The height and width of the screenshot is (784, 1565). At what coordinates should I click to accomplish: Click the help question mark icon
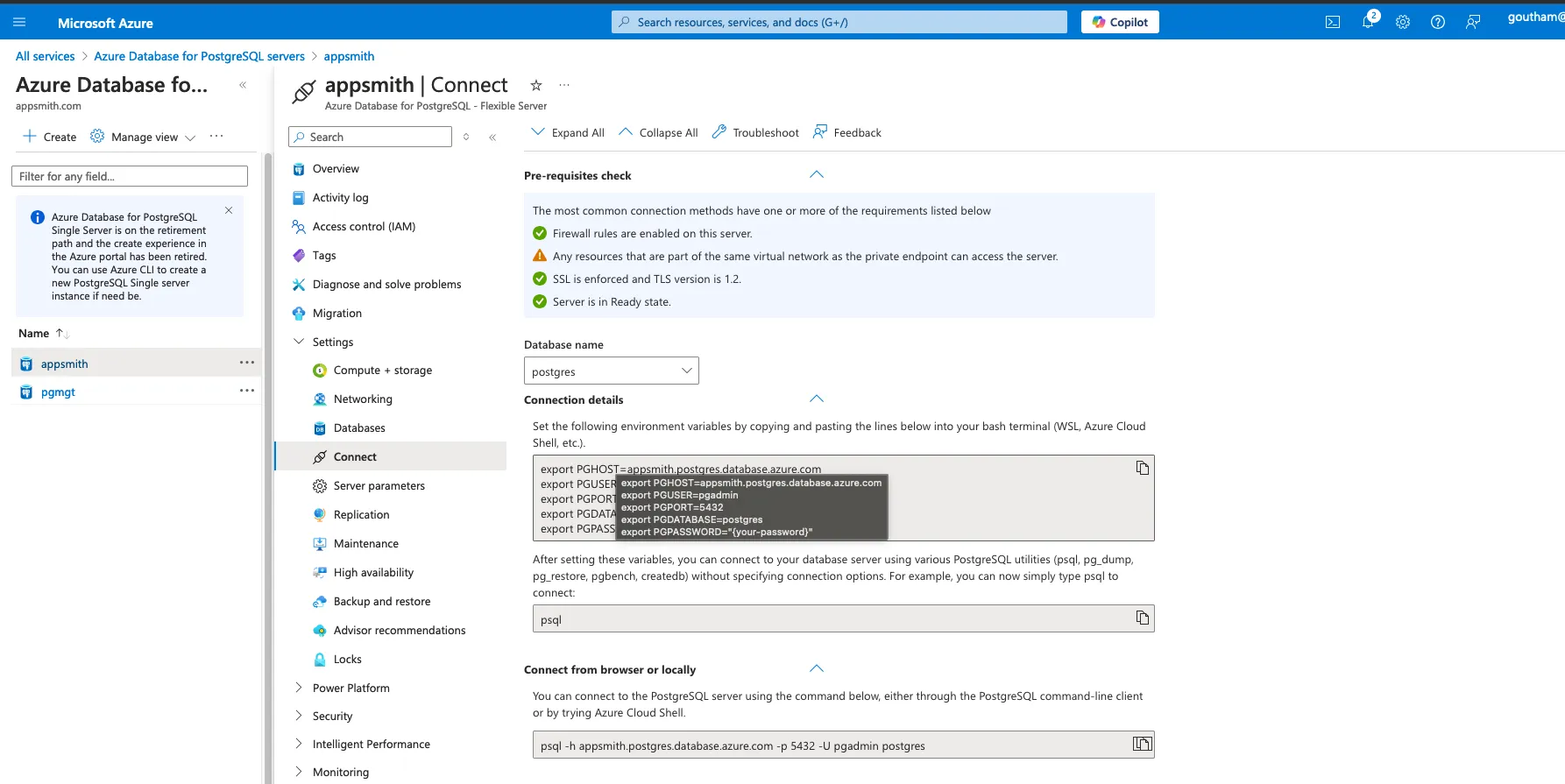click(1438, 23)
